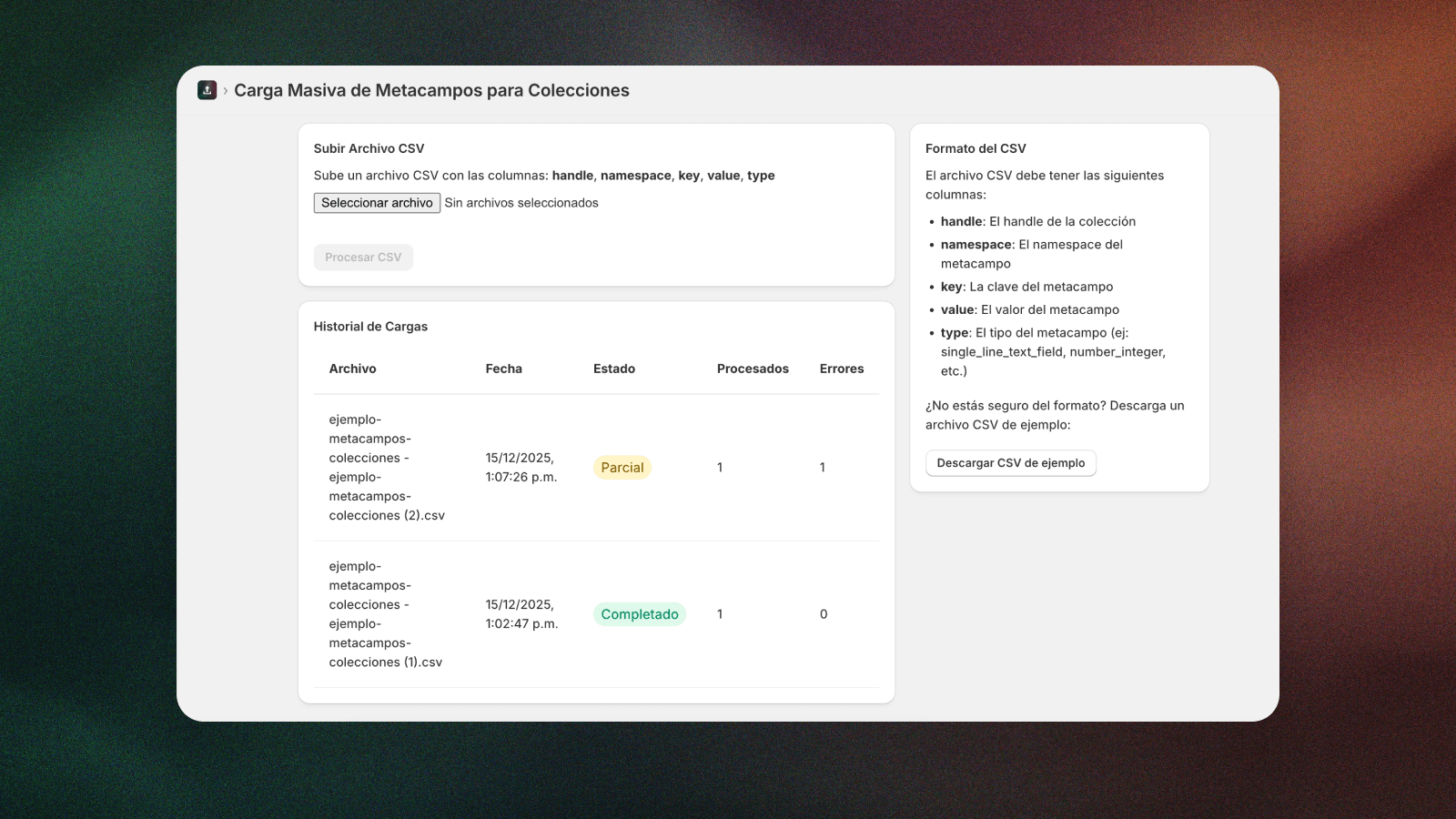Click the date with time 1:07:26 p.m.
The image size is (1456, 819).
click(521, 468)
